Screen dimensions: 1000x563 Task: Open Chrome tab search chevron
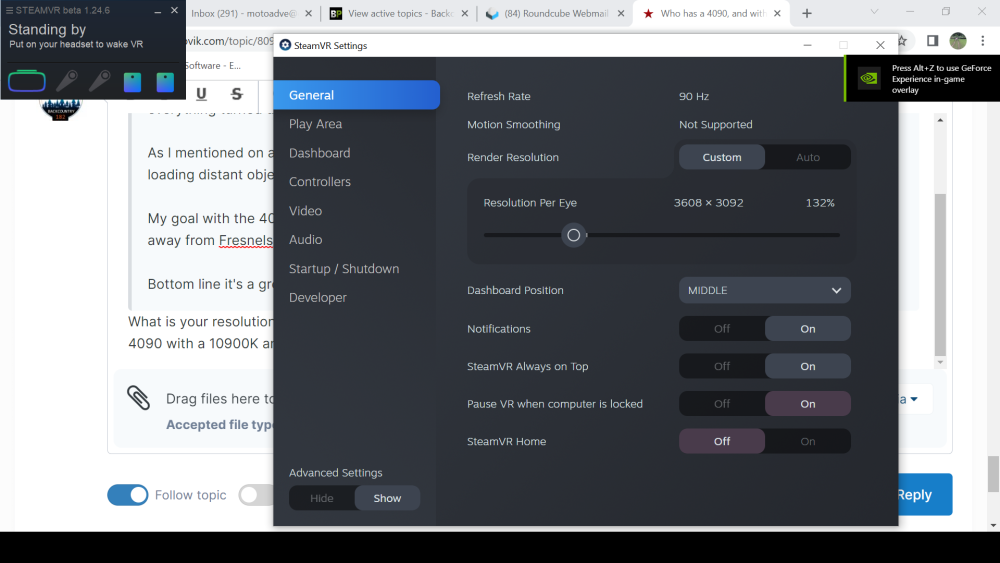coord(874,11)
